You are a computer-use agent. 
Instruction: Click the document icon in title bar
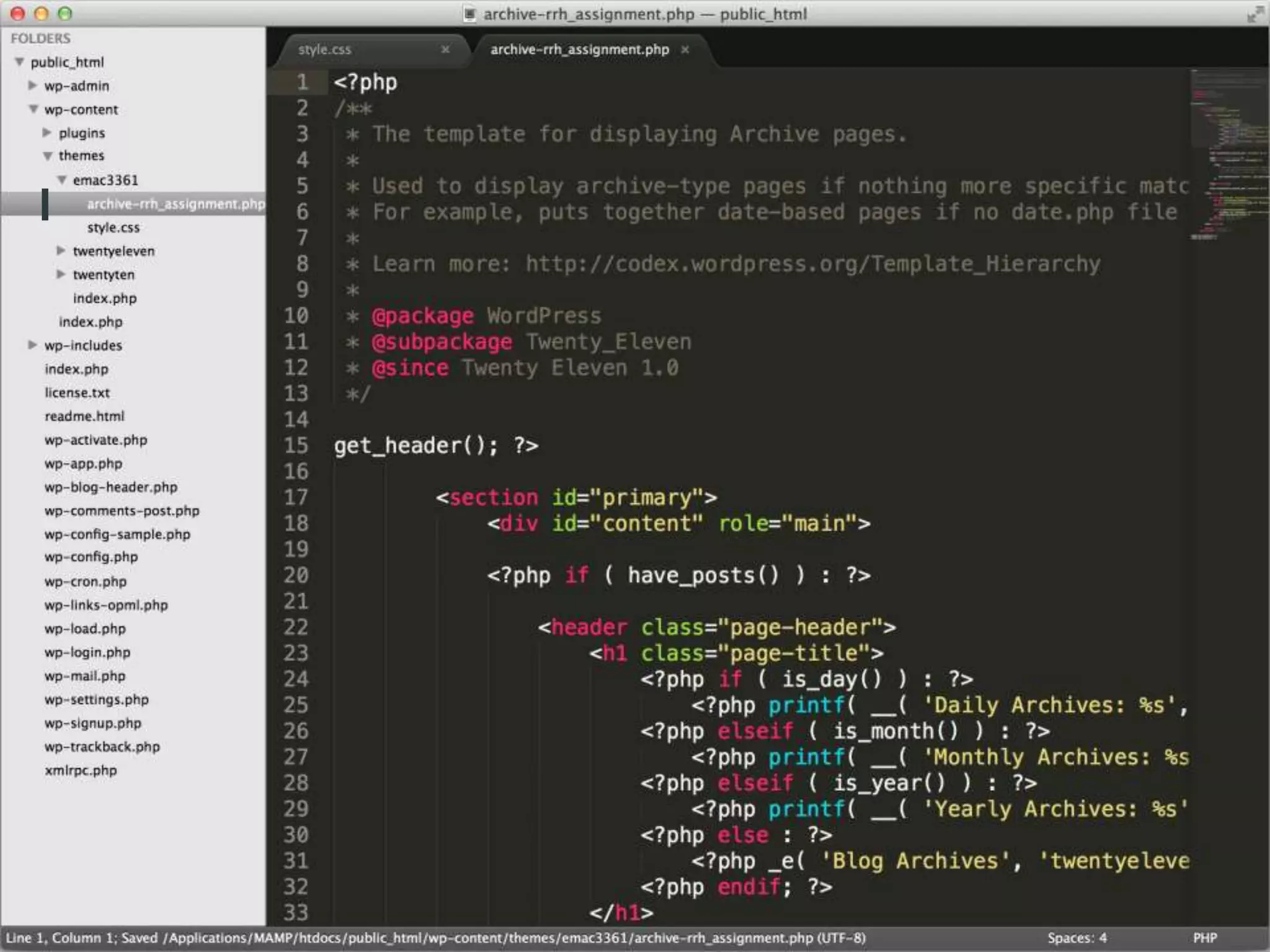pos(470,14)
